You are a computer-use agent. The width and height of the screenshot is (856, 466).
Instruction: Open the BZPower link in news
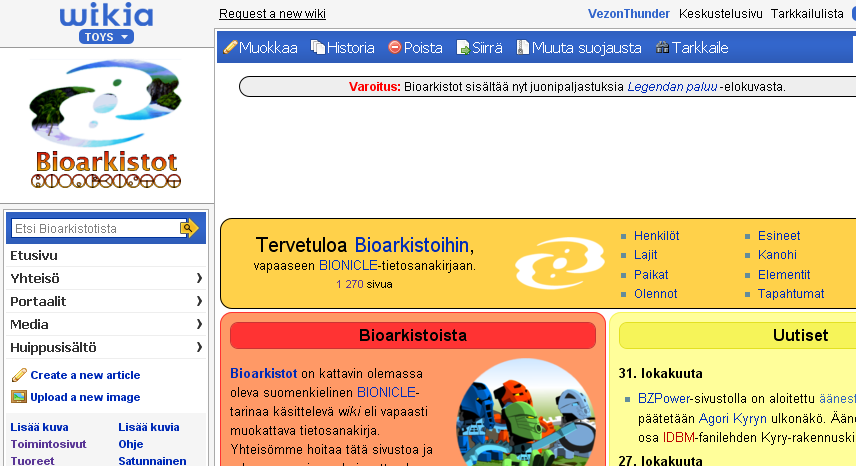664,398
